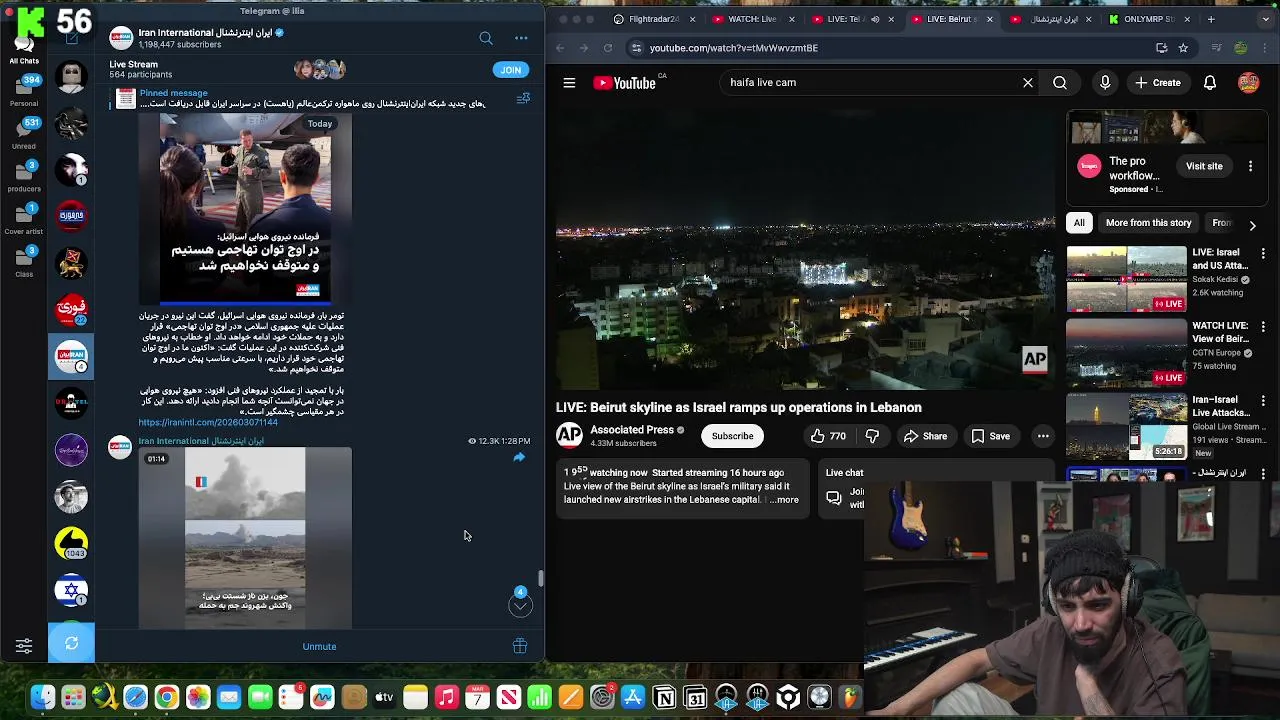Play the 01:14 smoke video thumbnail
The width and height of the screenshot is (1280, 720).
click(x=245, y=538)
